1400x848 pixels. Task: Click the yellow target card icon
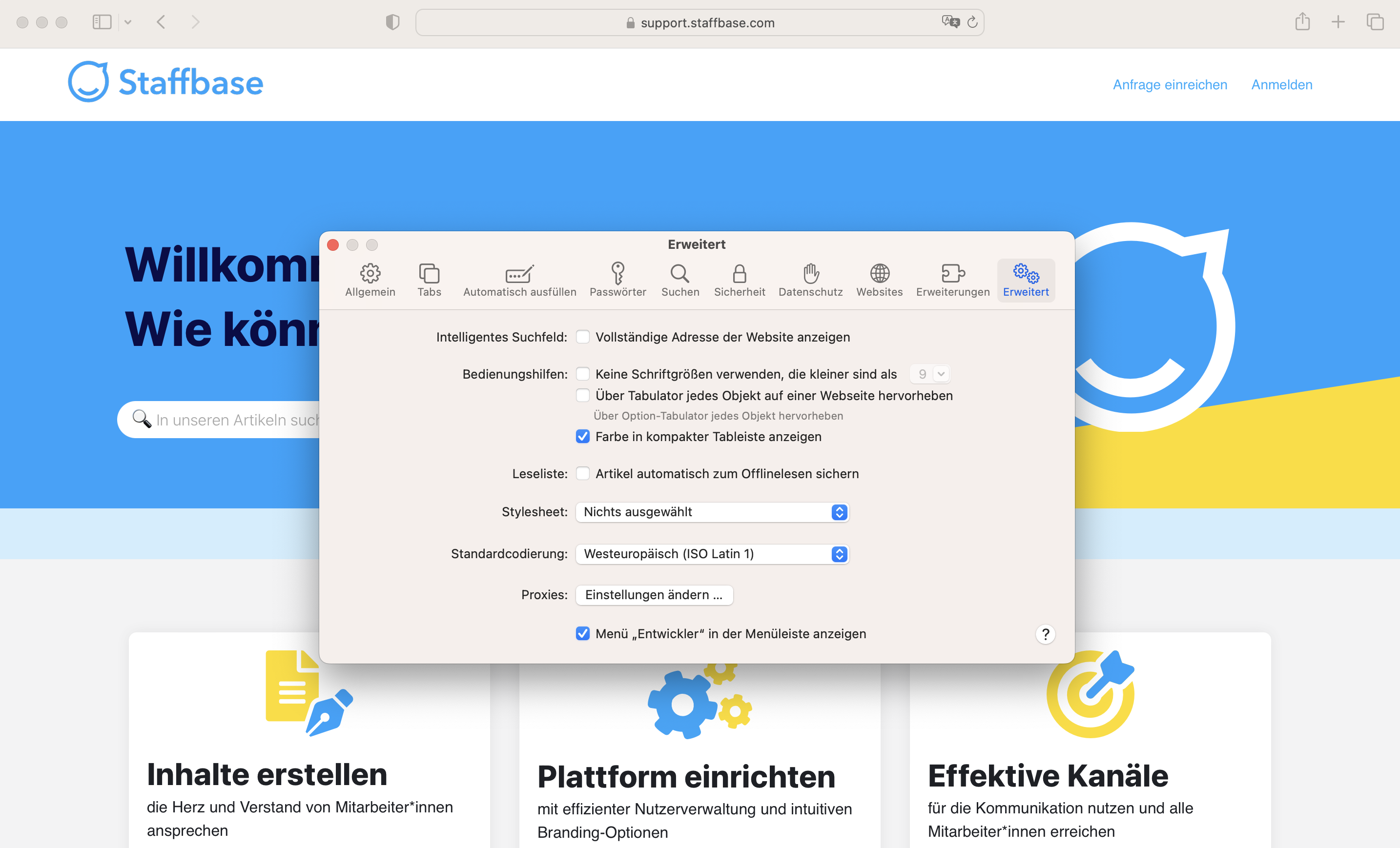(1091, 693)
